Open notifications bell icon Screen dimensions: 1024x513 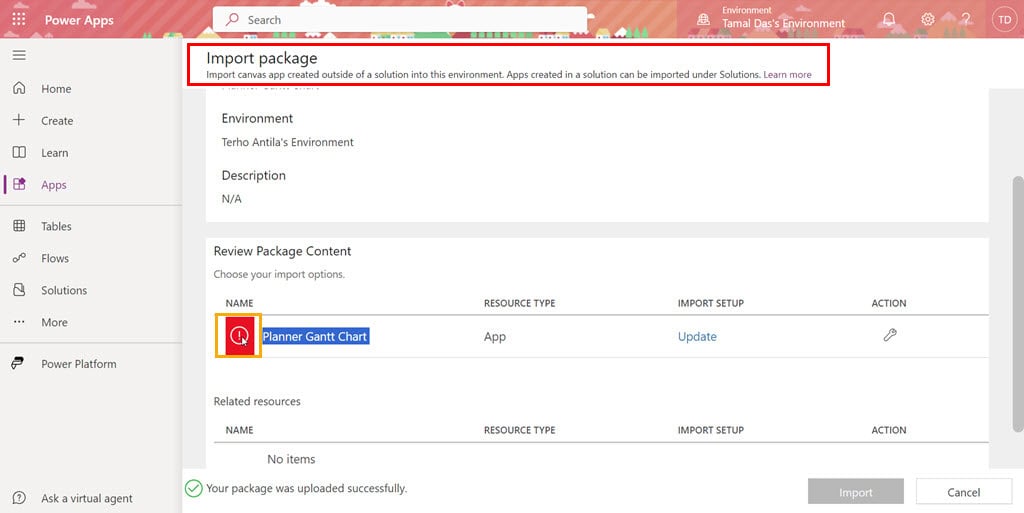coord(889,20)
